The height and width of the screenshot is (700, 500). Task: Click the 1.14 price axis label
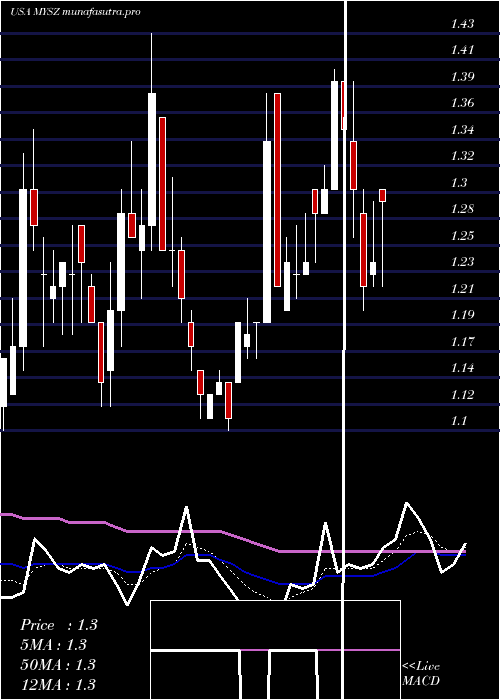(462, 368)
